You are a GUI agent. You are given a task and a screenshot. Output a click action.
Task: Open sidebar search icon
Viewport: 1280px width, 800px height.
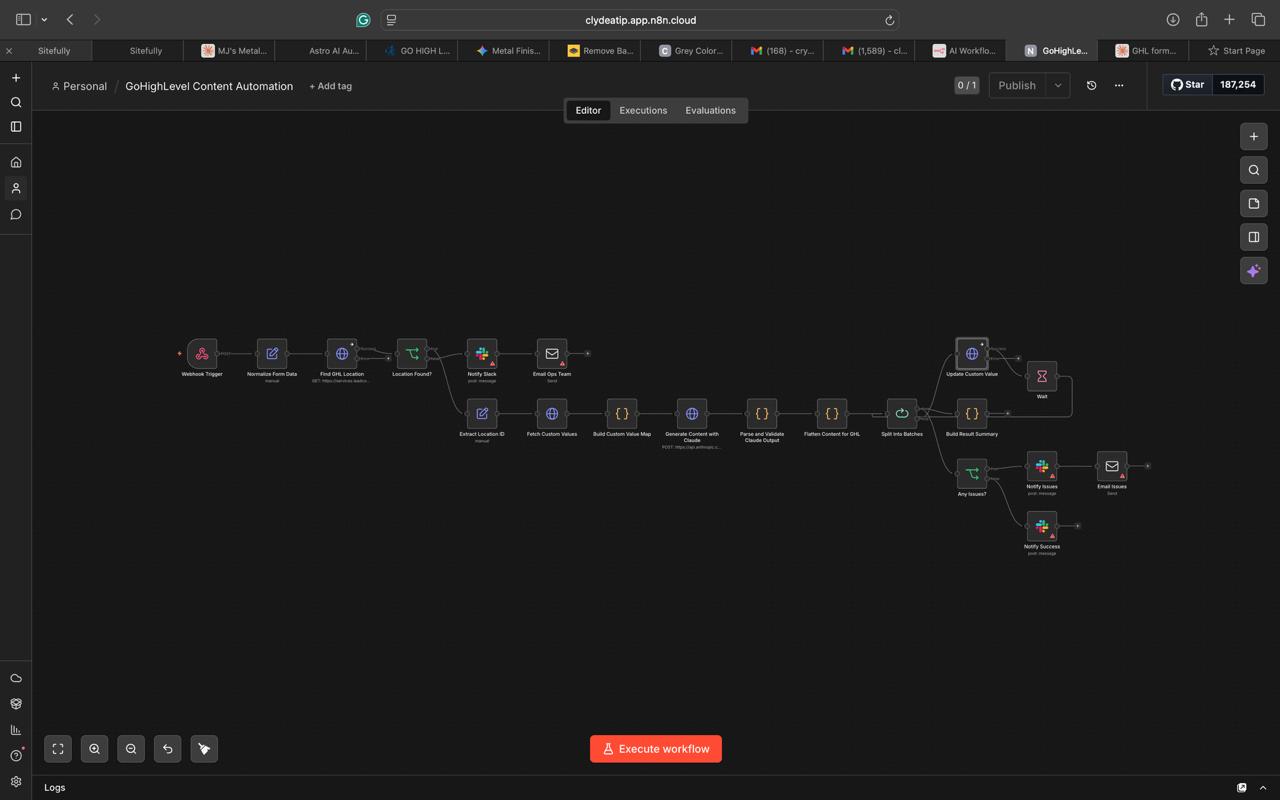pyautogui.click(x=16, y=103)
